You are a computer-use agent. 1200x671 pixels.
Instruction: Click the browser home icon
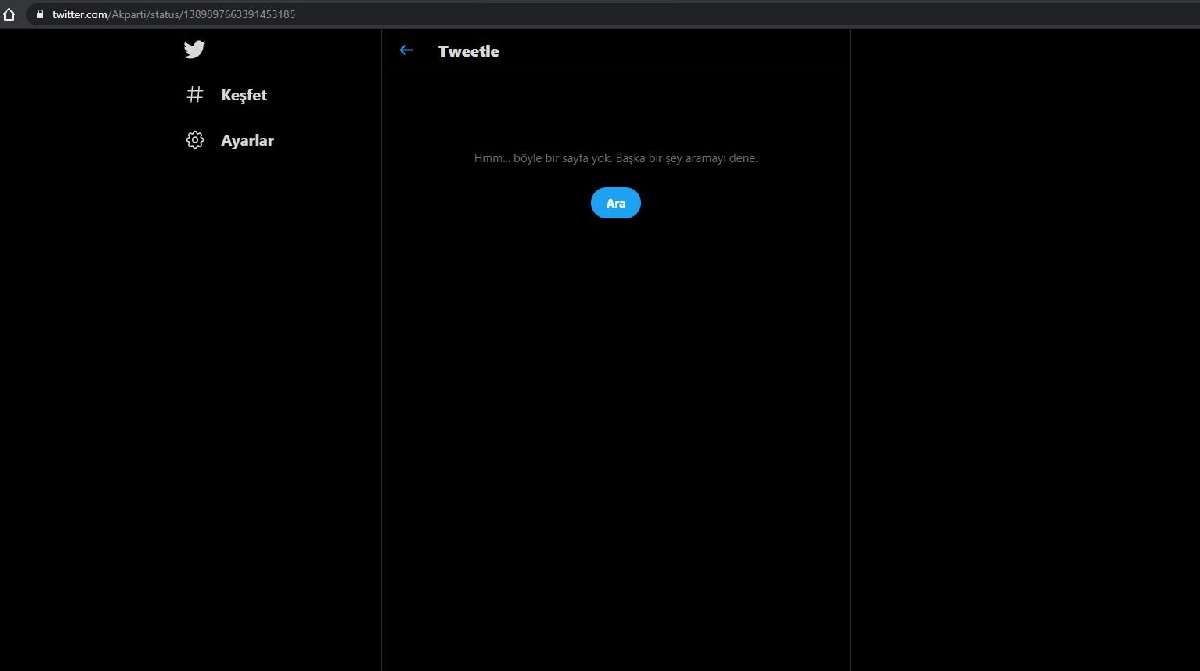click(x=9, y=14)
